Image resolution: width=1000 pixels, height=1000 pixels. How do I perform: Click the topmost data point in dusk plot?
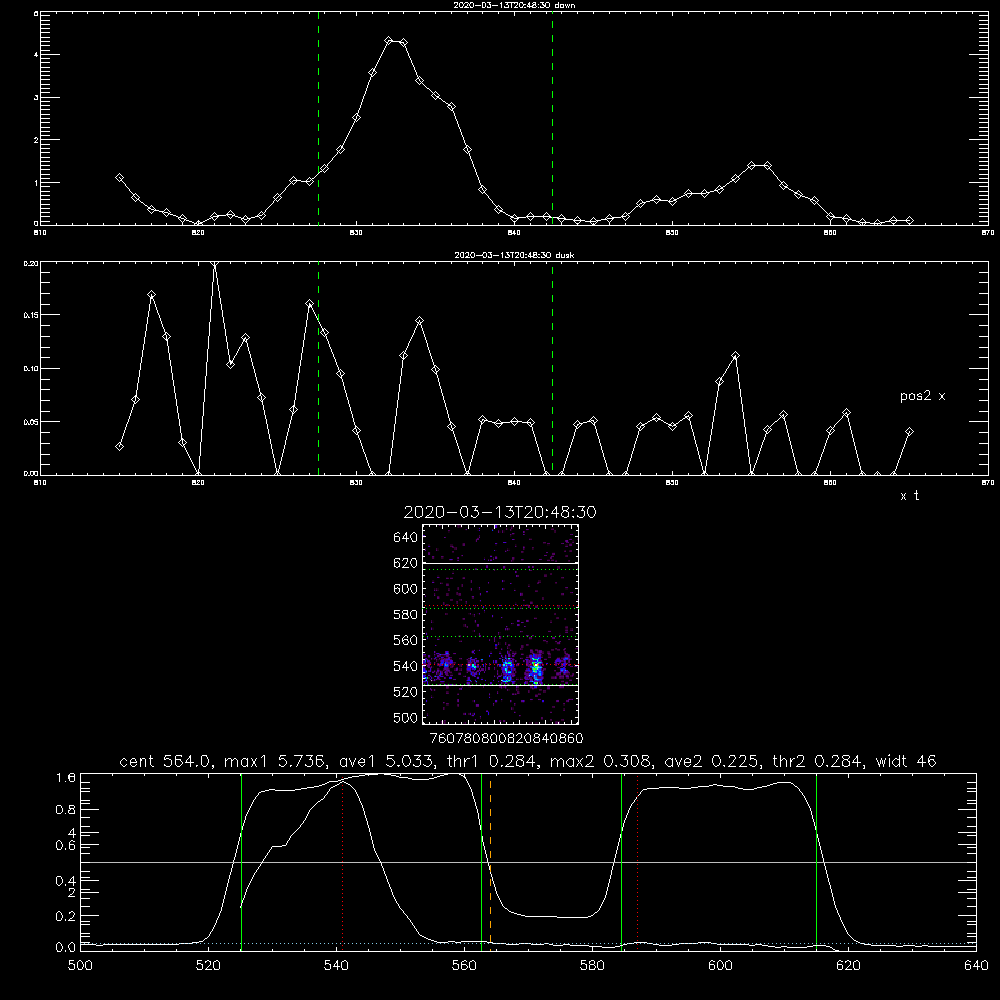coord(215,263)
